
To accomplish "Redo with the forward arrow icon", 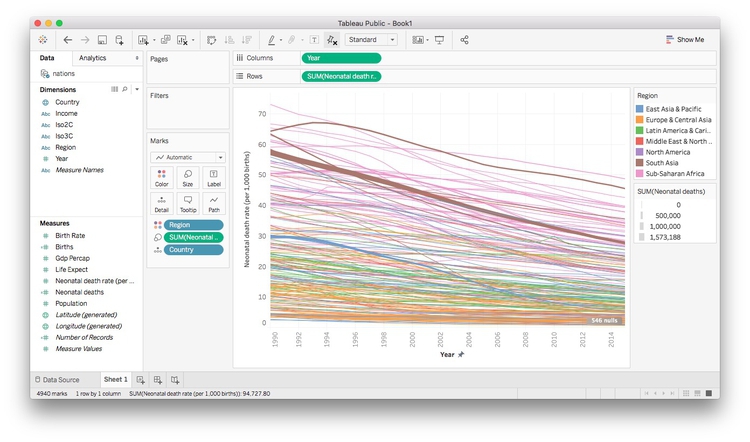I will click(x=85, y=40).
